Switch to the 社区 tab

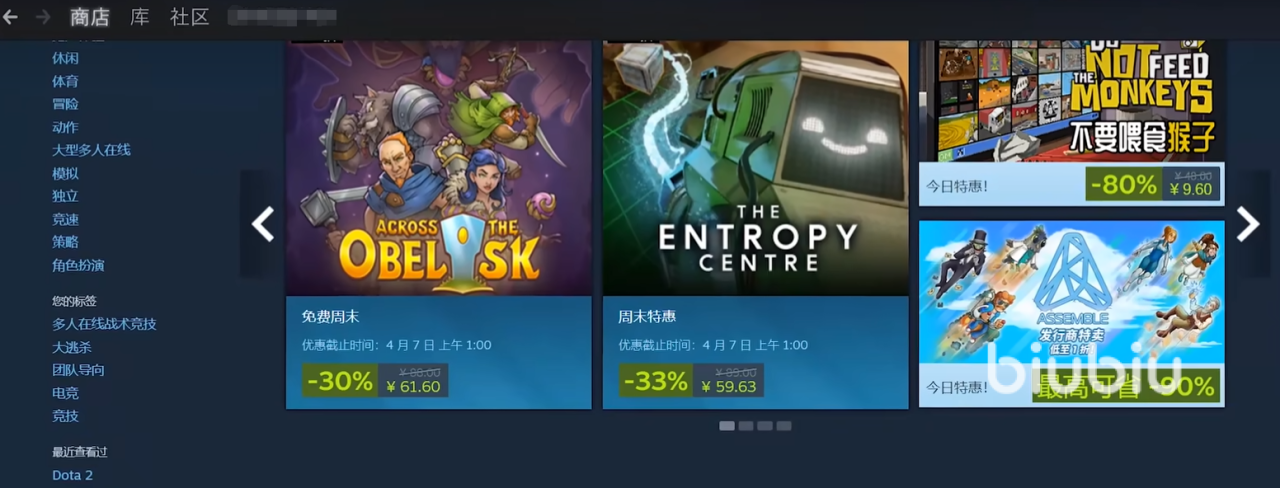(x=190, y=17)
